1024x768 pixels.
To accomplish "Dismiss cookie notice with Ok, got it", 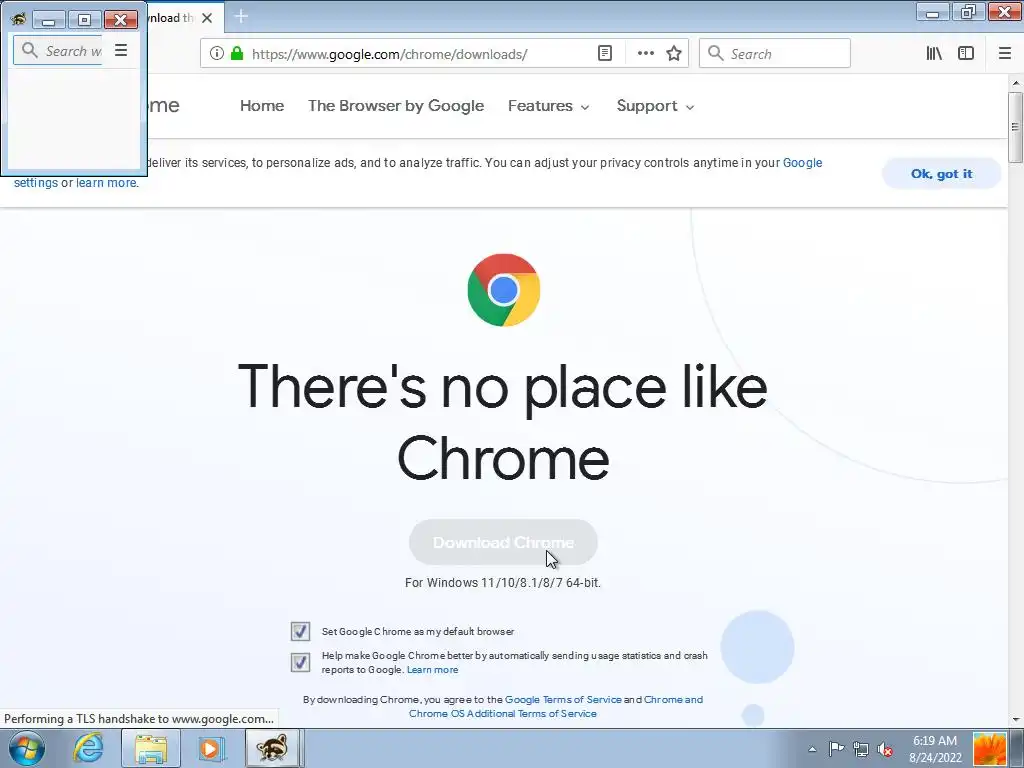I will tap(941, 174).
